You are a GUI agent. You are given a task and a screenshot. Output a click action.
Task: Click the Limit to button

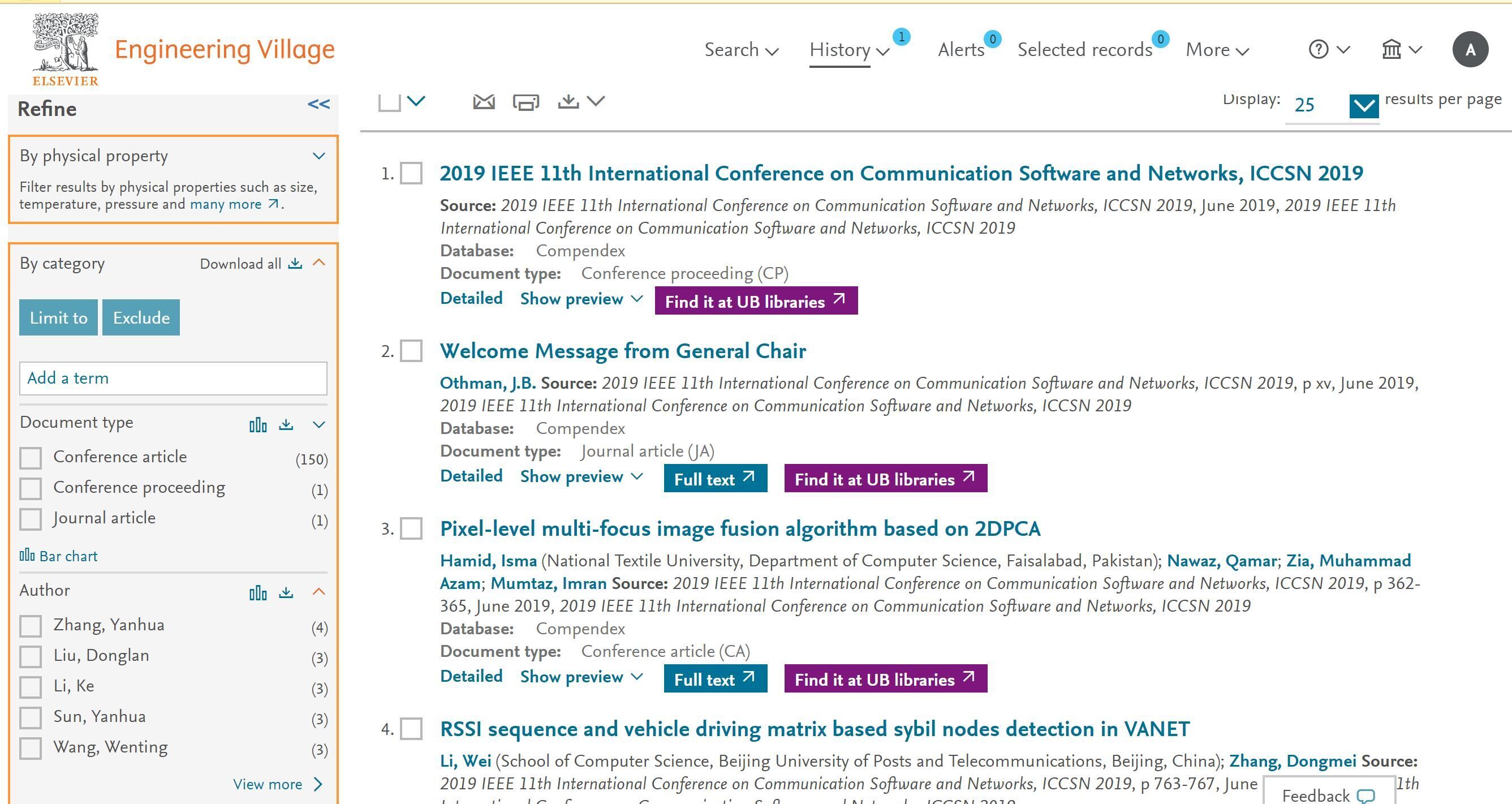[59, 318]
